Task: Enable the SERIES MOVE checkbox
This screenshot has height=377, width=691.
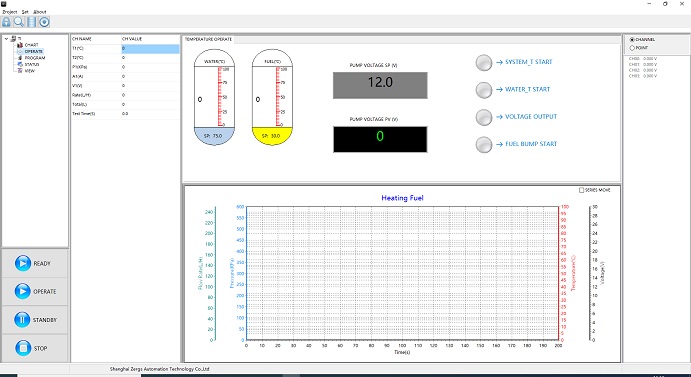Action: pos(581,190)
